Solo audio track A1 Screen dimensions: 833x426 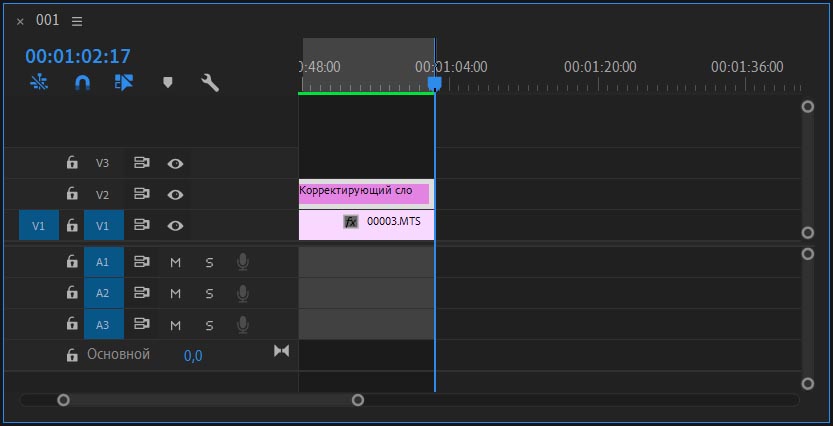coord(209,262)
